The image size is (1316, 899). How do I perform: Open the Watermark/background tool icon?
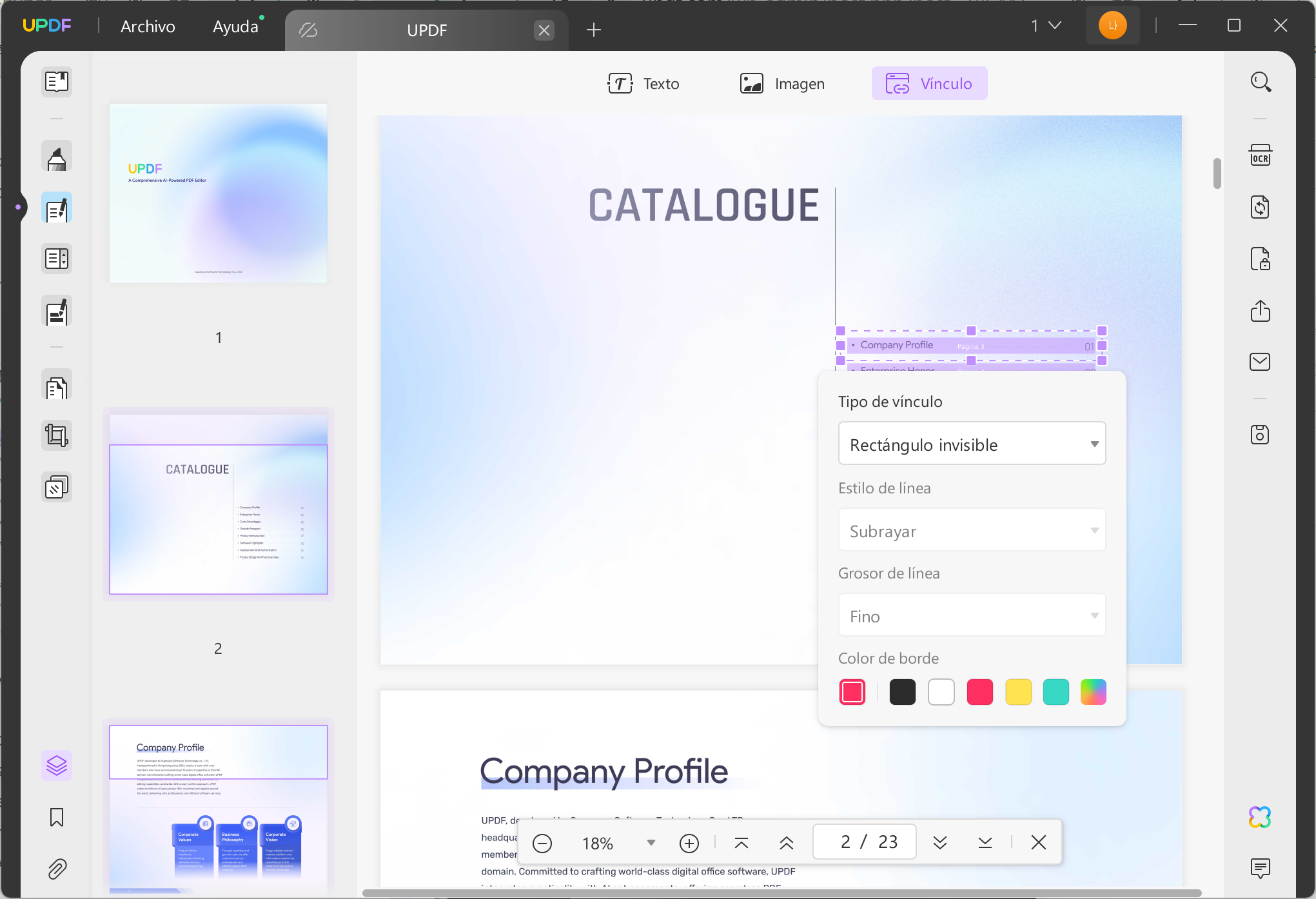click(57, 488)
